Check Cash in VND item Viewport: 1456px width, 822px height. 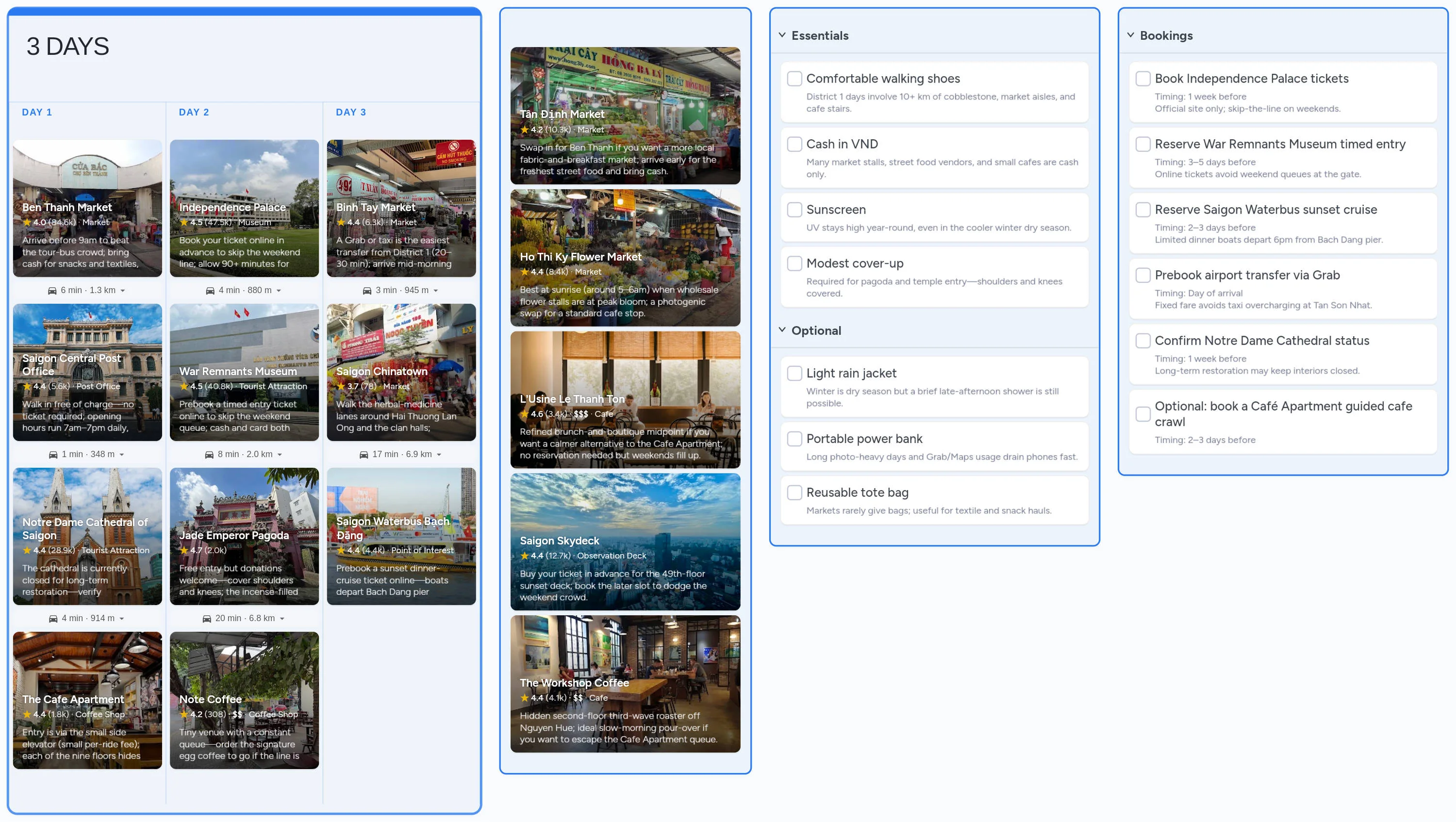tap(794, 144)
